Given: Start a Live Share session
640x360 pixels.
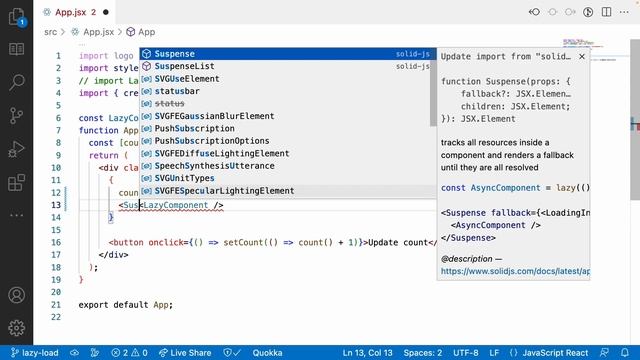Looking at the screenshot, I should click(185, 353).
